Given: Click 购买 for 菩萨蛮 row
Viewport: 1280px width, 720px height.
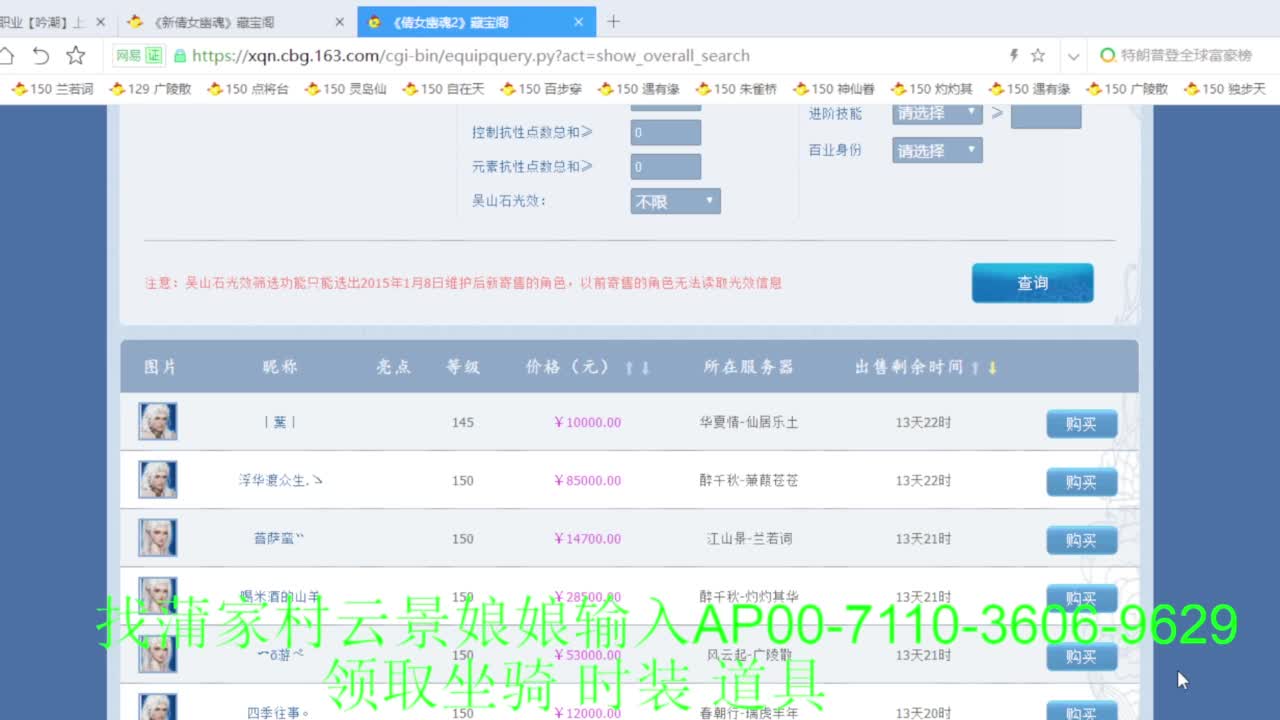Looking at the screenshot, I should (1082, 540).
